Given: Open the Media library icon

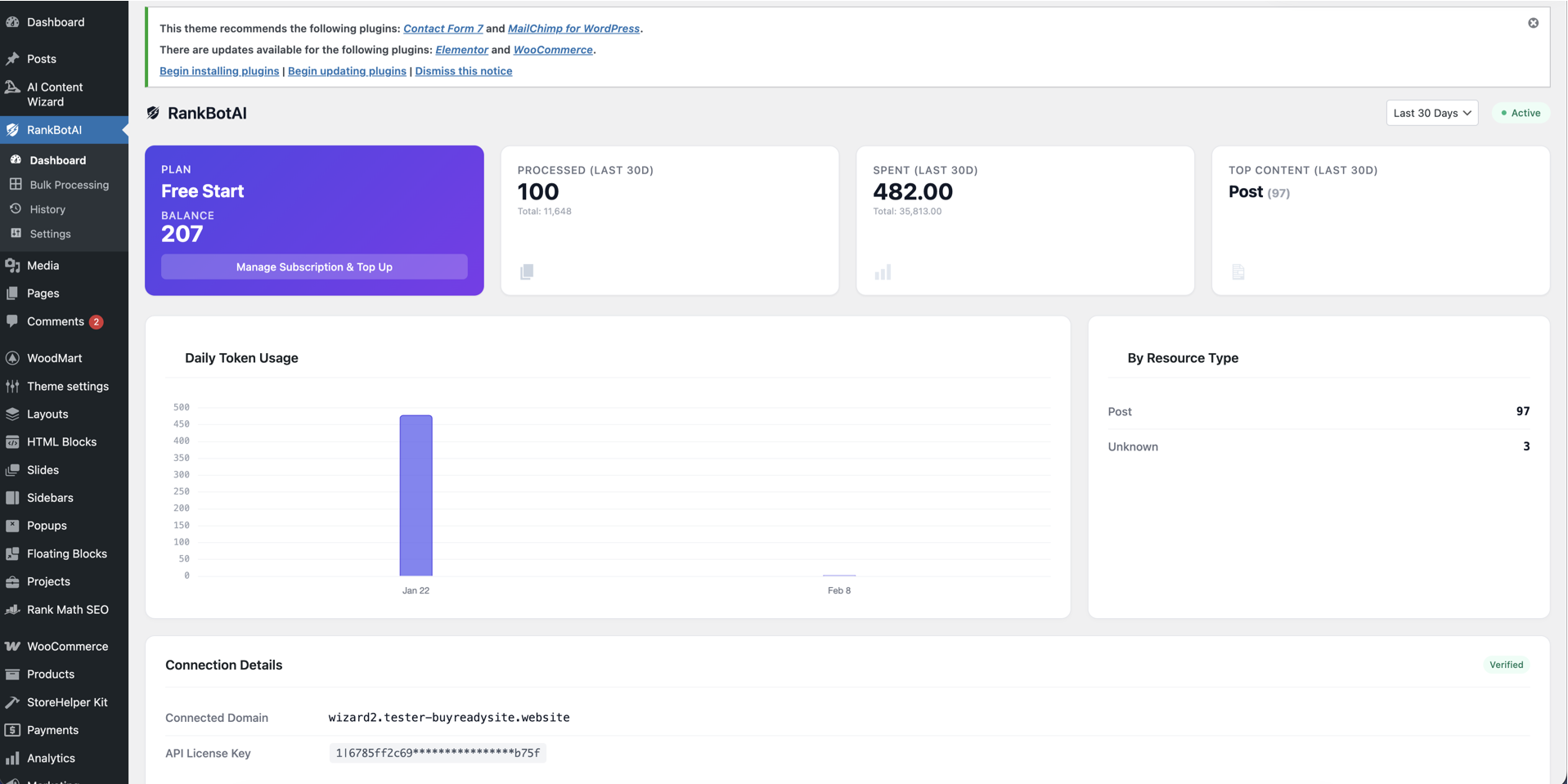Looking at the screenshot, I should (x=12, y=265).
